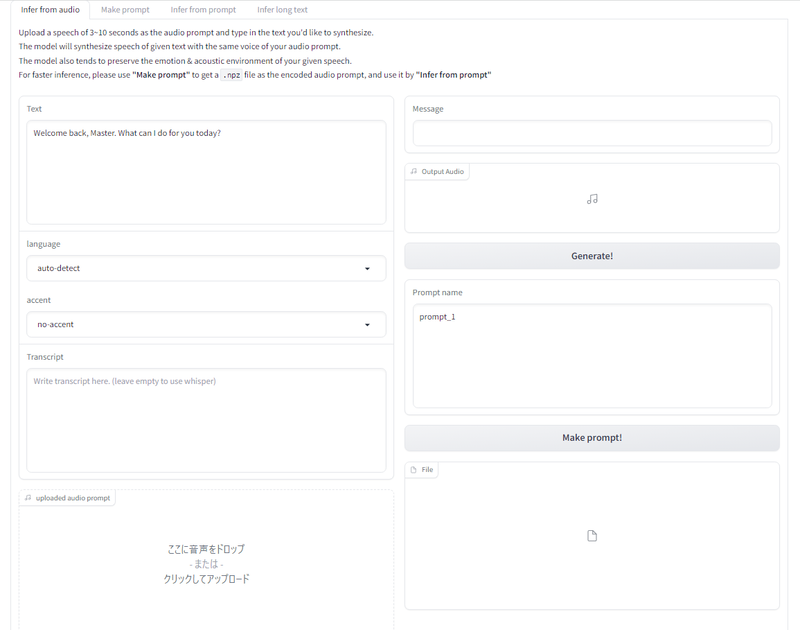800x630 pixels.
Task: Open the language auto-detect dropdown
Action: coord(206,268)
